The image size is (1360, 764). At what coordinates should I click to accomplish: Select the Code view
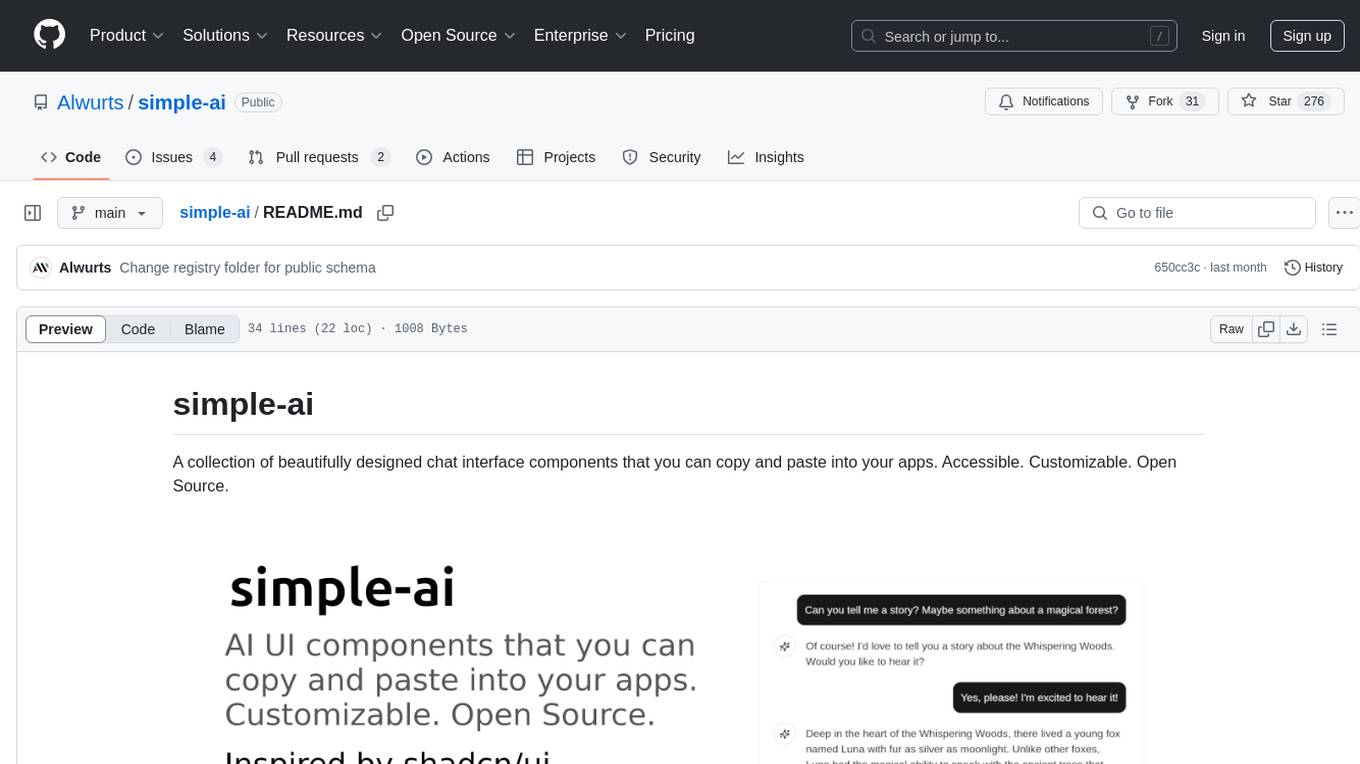coord(138,329)
